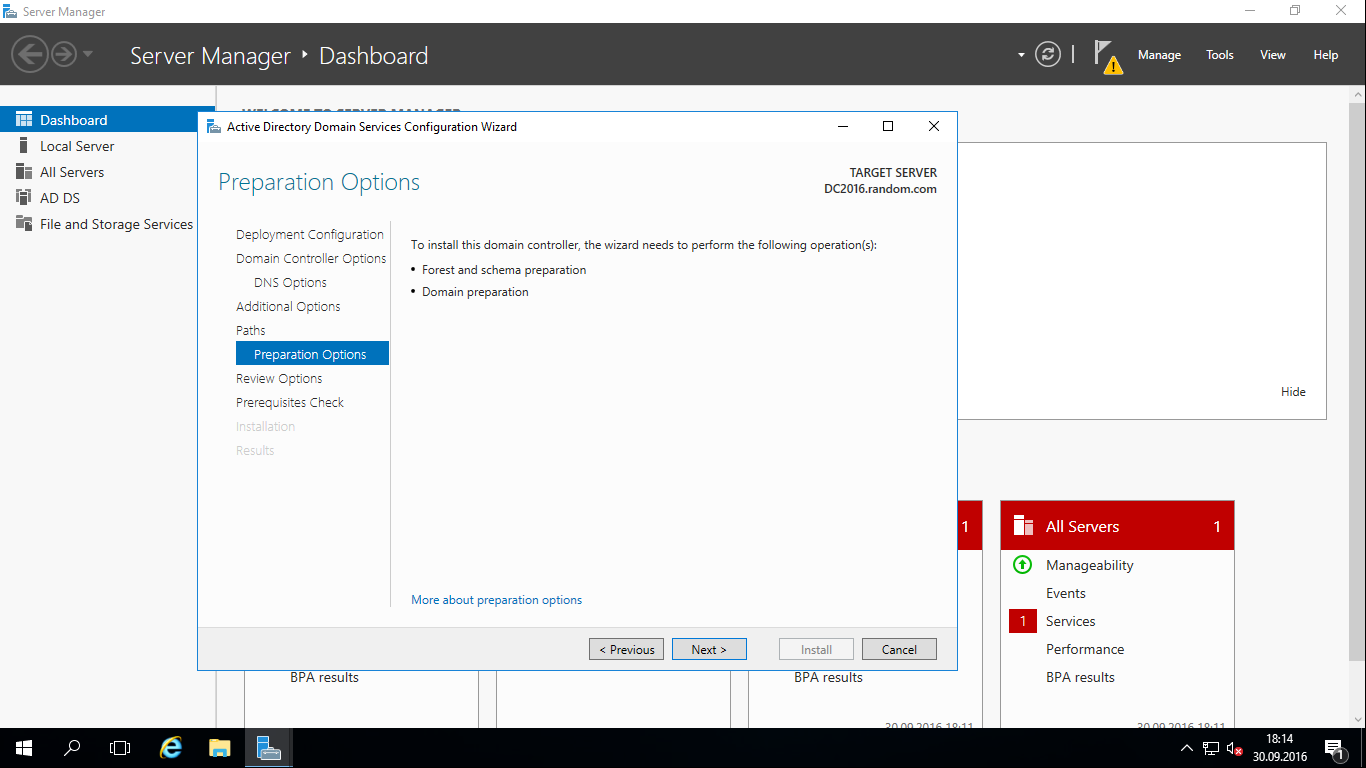The height and width of the screenshot is (768, 1366).
Task: Select the Prerequisites Check wizard step
Action: tap(290, 403)
